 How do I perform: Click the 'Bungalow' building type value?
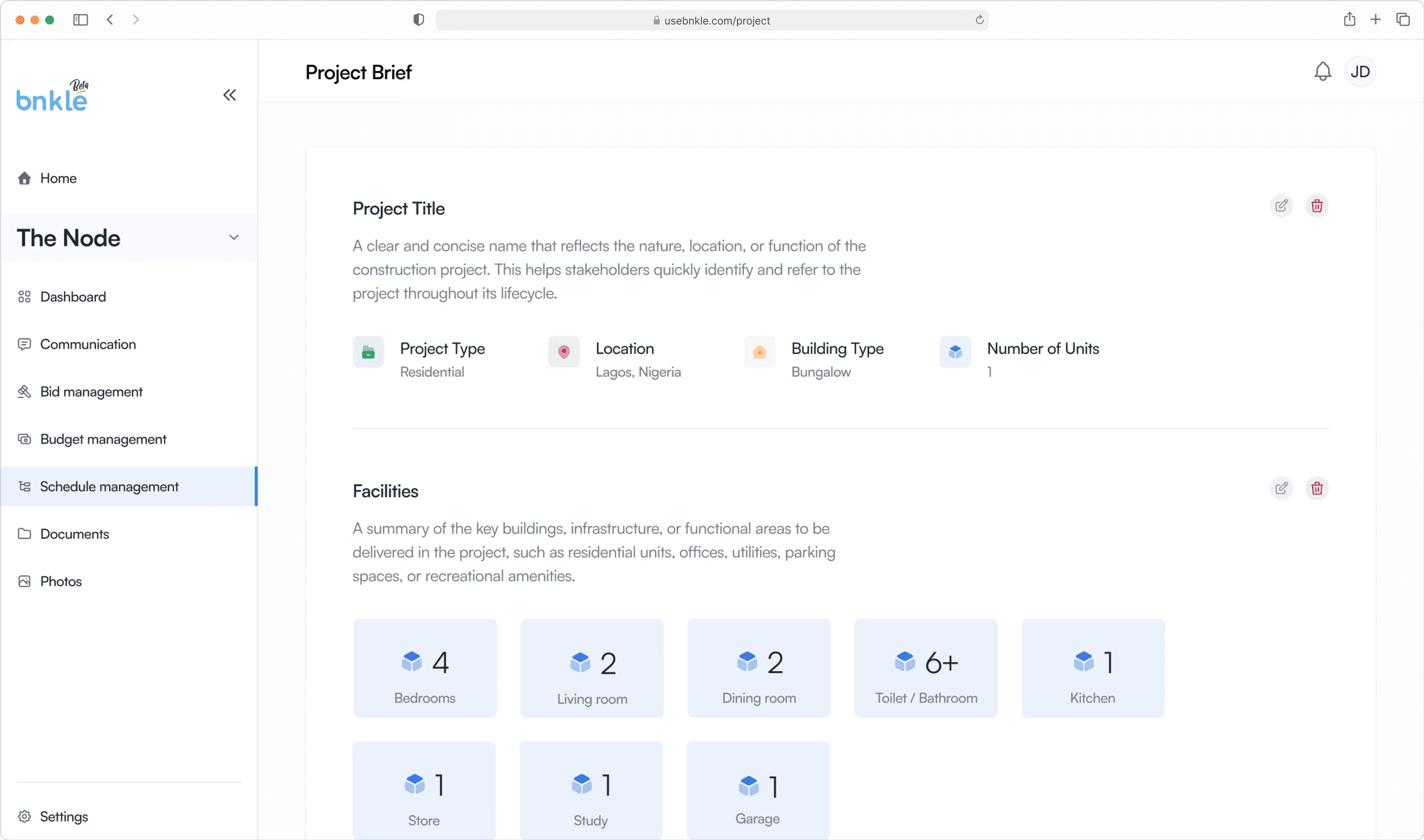click(821, 372)
